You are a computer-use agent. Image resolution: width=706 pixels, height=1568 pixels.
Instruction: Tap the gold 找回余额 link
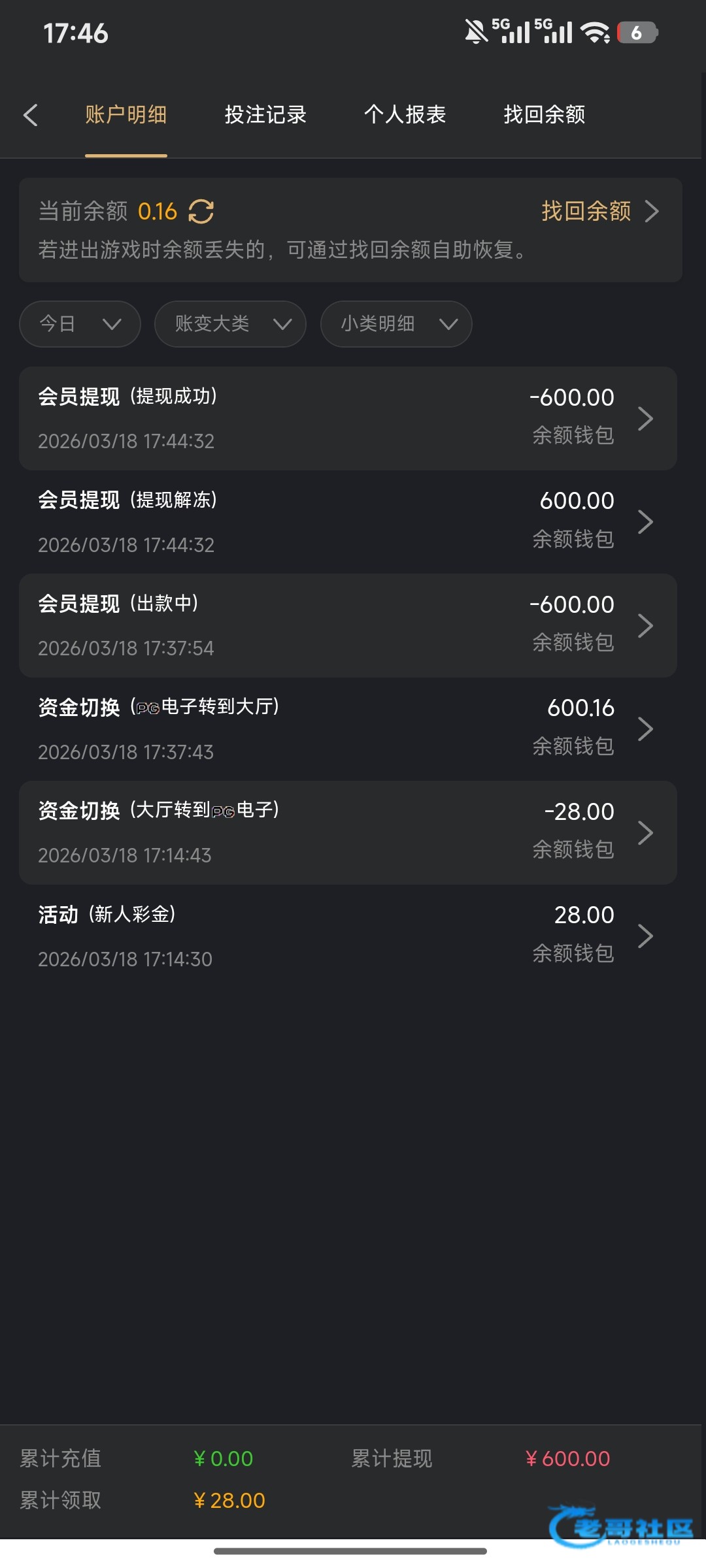point(586,212)
